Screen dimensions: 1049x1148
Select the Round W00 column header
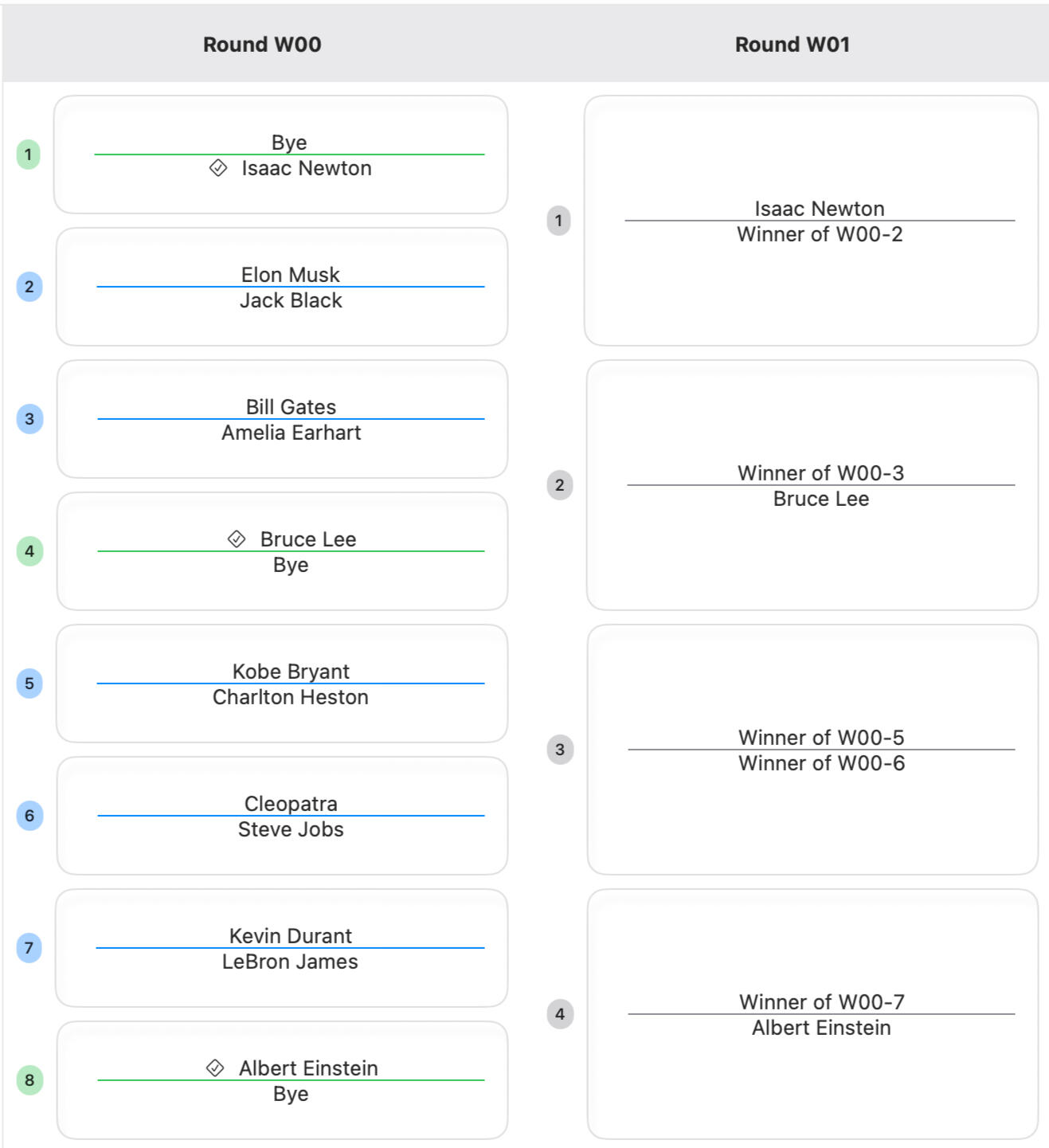click(262, 45)
